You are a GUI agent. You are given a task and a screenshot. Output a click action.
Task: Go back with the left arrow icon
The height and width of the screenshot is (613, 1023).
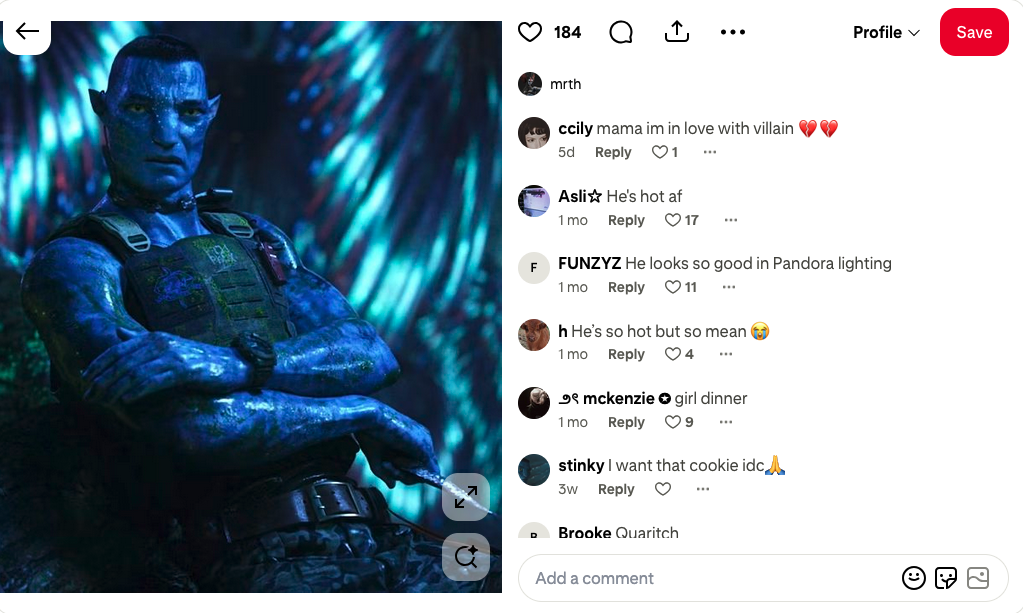tap(27, 31)
